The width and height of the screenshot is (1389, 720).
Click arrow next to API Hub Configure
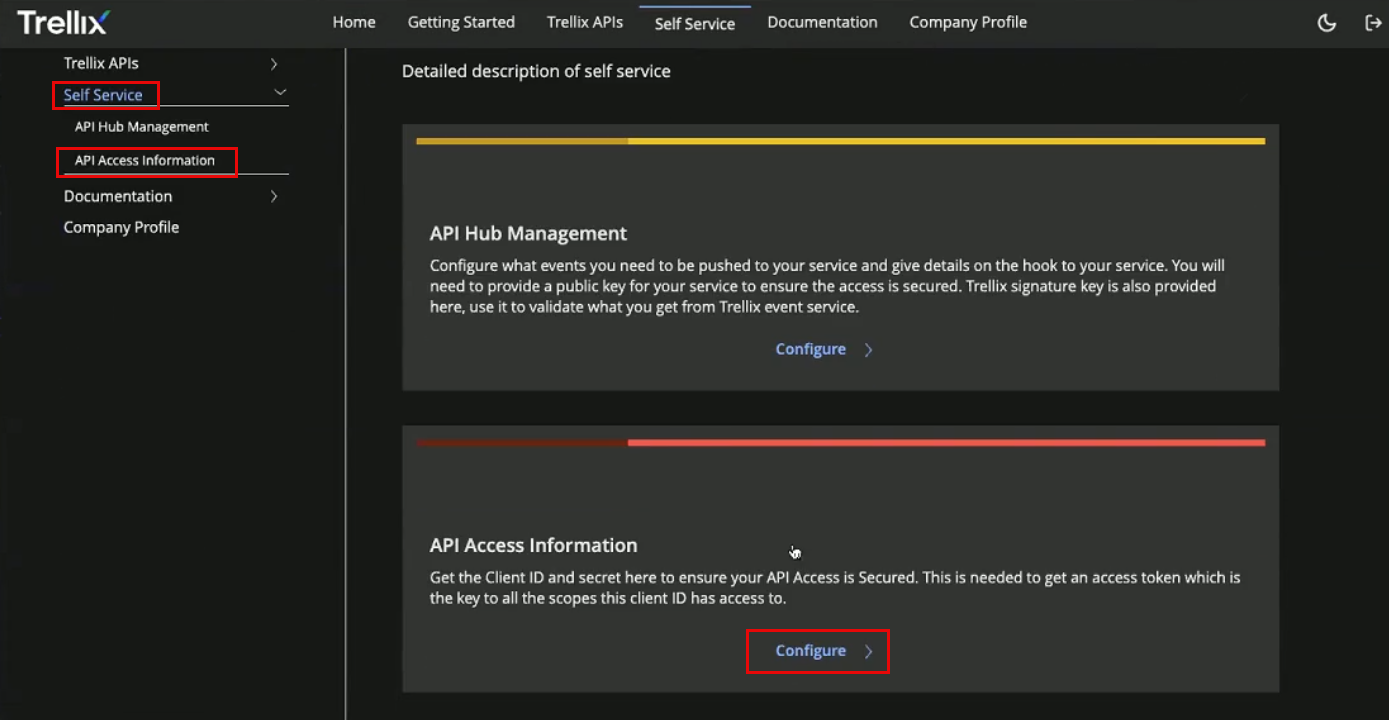(868, 350)
